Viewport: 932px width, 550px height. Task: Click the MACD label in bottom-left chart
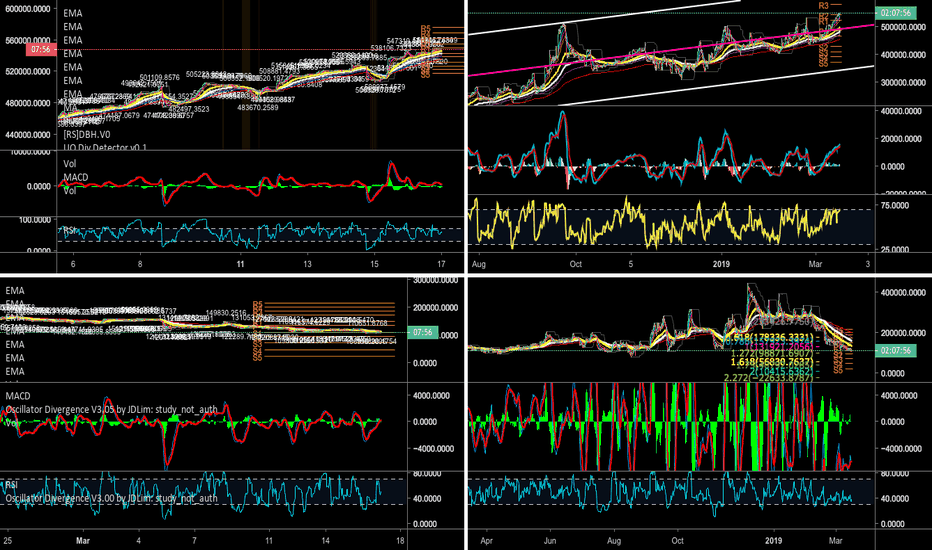pyautogui.click(x=18, y=396)
